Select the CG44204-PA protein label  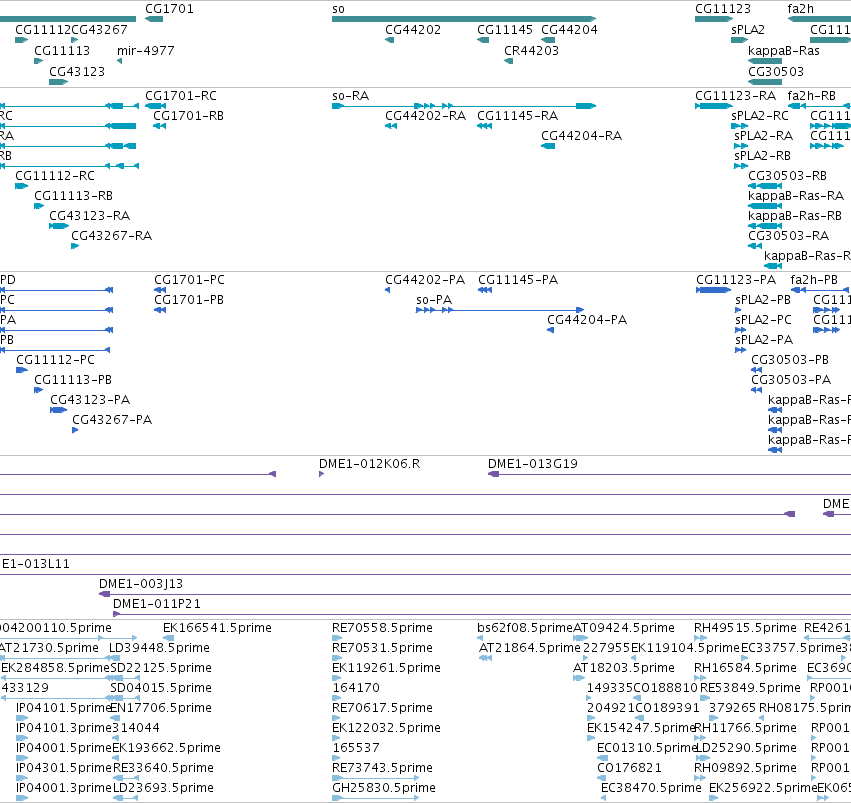click(587, 320)
